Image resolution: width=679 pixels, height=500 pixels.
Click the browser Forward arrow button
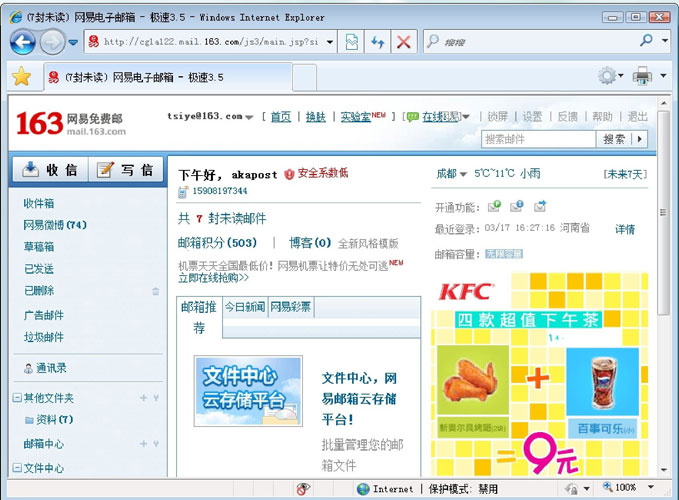pos(52,42)
